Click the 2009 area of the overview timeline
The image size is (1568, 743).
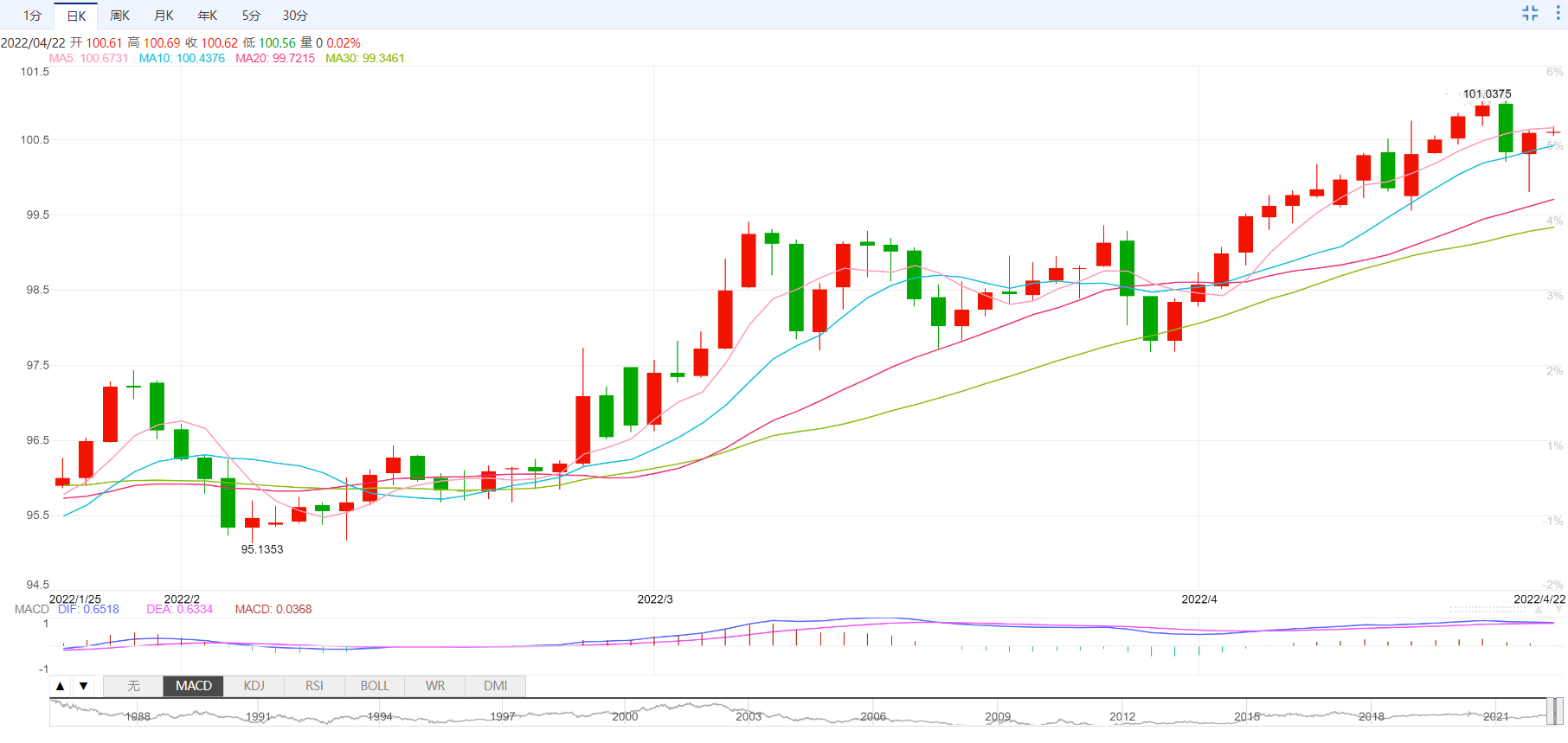coord(998,716)
